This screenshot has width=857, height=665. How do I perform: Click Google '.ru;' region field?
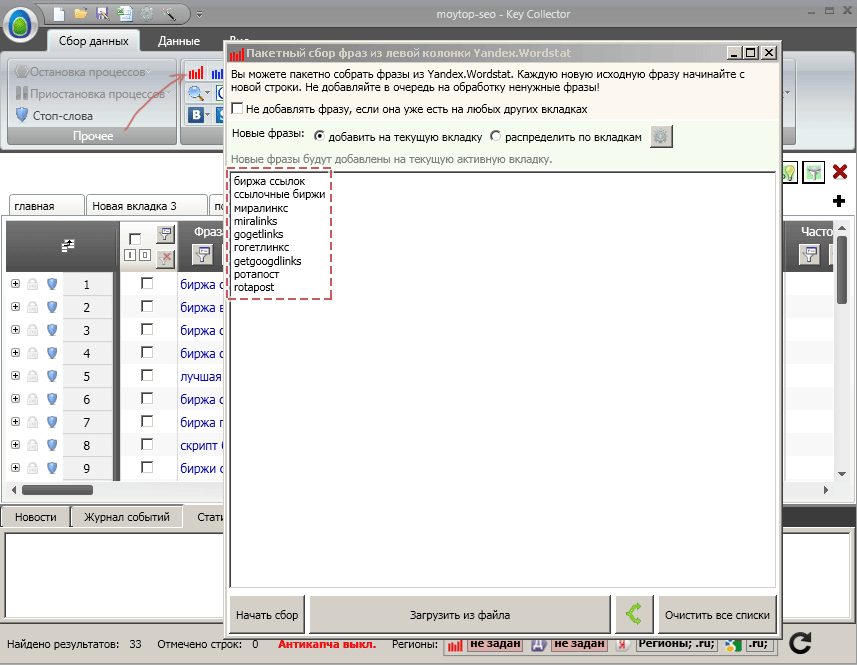click(758, 644)
